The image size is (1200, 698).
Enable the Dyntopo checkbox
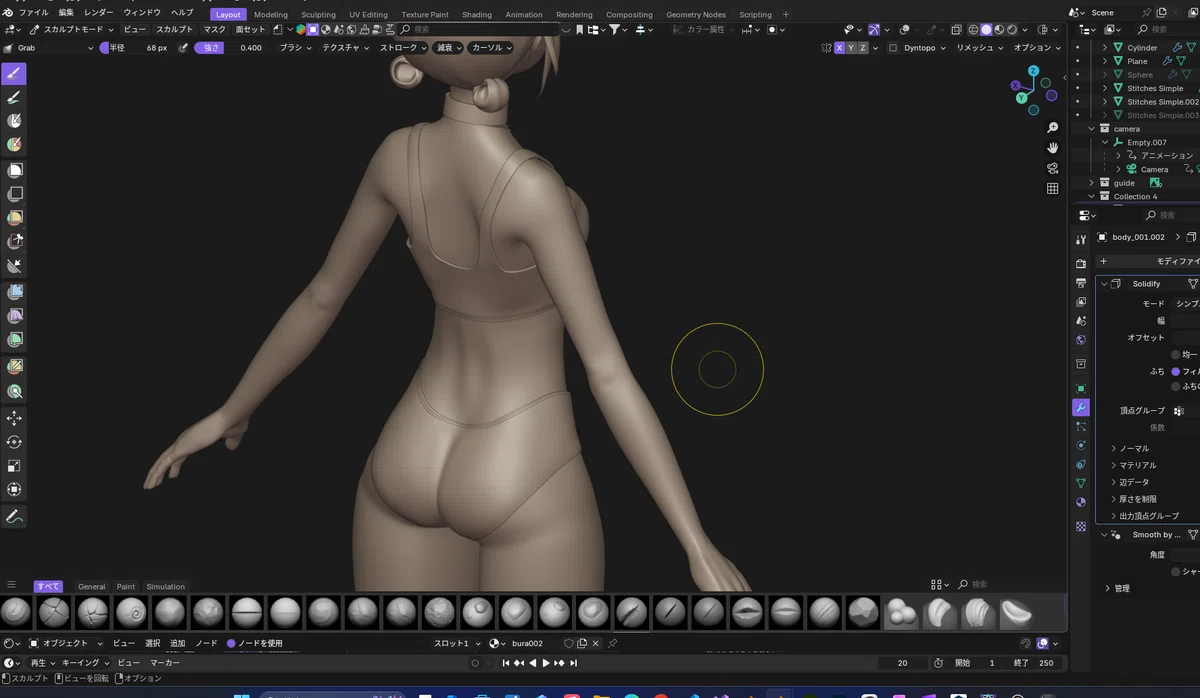coord(892,48)
